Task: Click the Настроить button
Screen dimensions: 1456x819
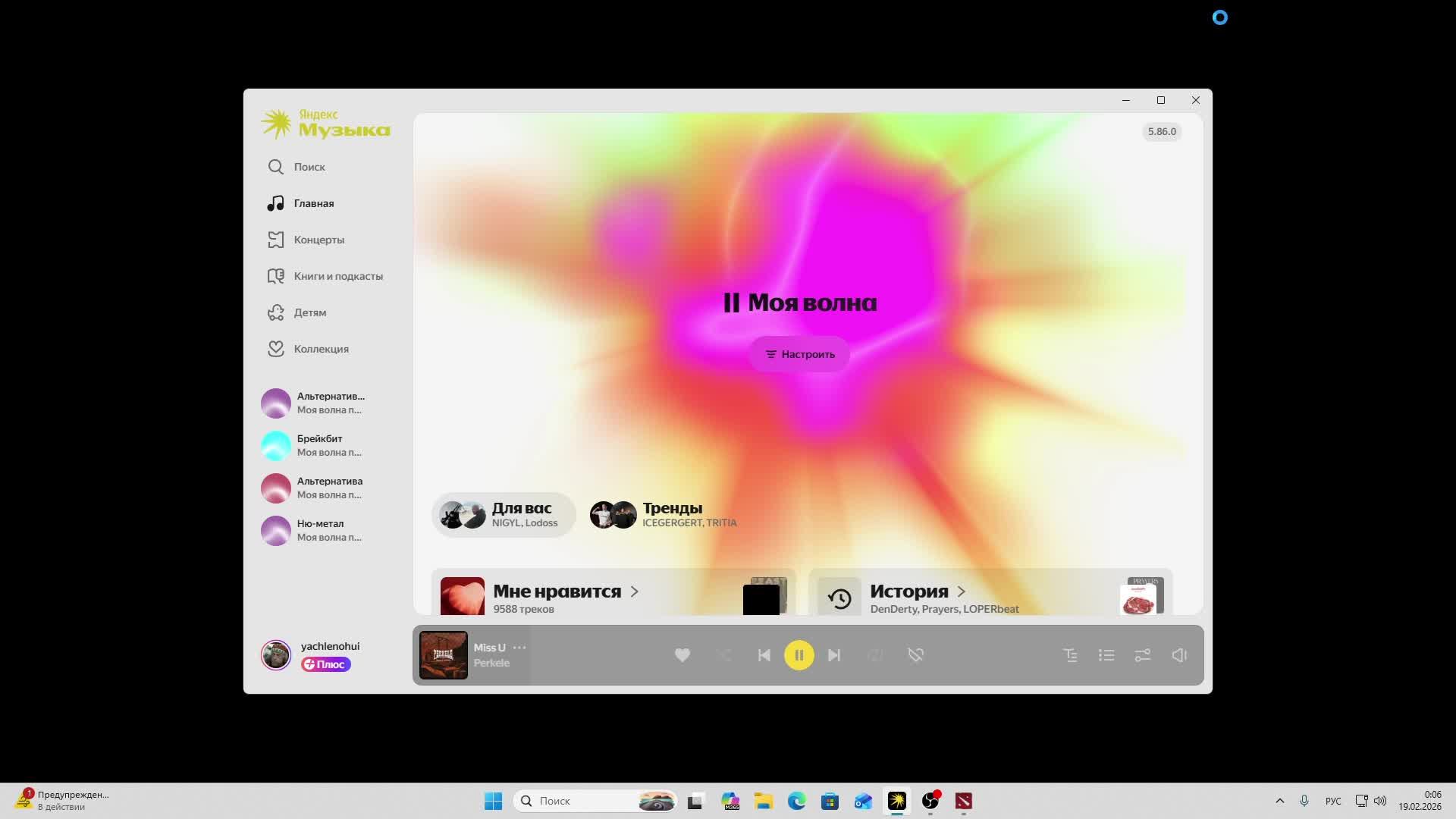Action: tap(799, 354)
